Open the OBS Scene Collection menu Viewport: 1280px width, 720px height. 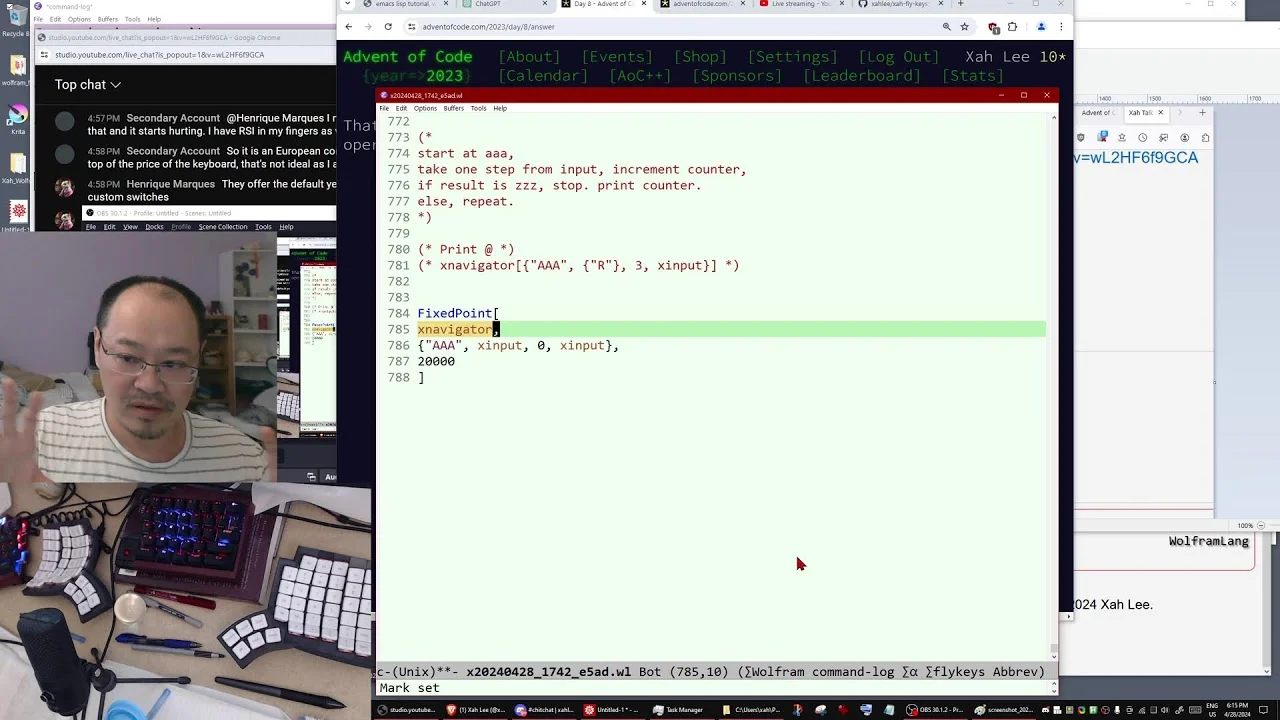[x=223, y=227]
